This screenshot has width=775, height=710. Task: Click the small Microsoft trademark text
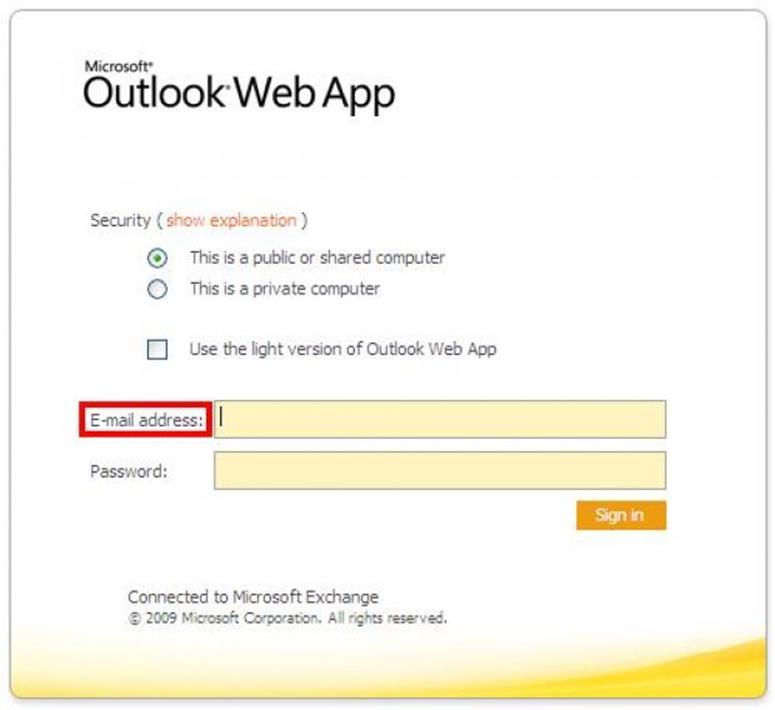click(x=119, y=66)
